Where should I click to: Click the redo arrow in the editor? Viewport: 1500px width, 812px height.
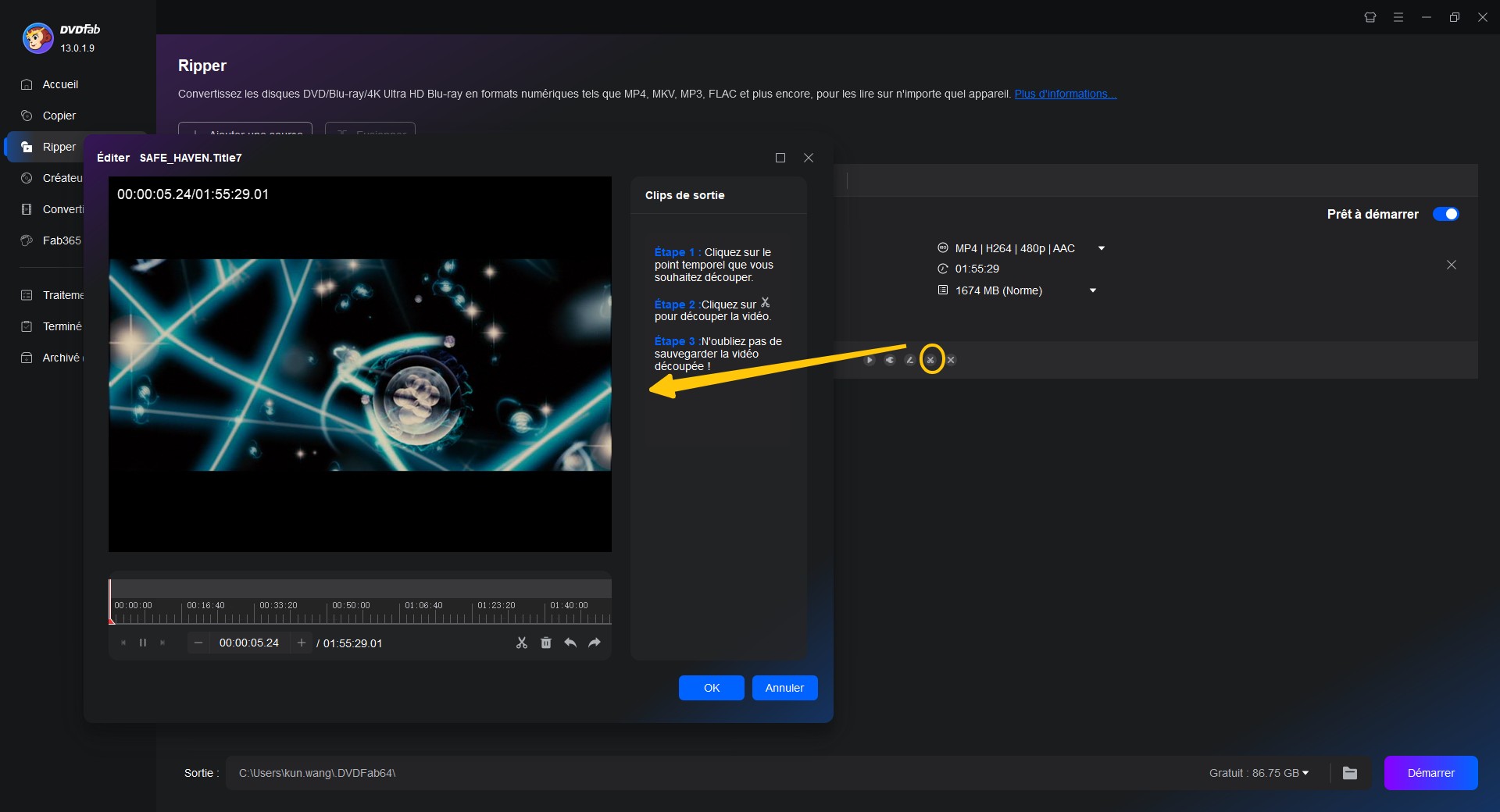coord(595,643)
